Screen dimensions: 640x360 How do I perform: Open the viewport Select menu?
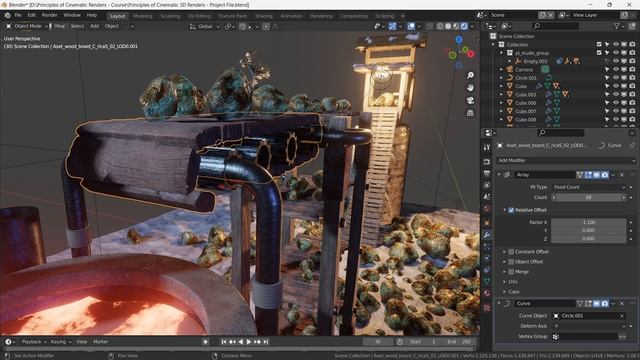(77, 26)
